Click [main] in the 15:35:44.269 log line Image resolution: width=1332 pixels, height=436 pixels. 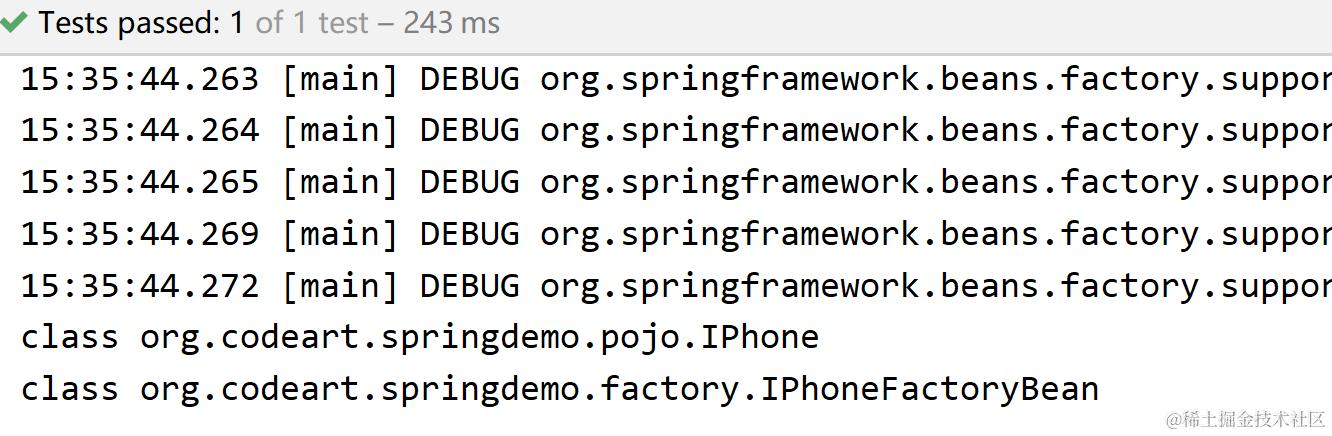(x=340, y=235)
